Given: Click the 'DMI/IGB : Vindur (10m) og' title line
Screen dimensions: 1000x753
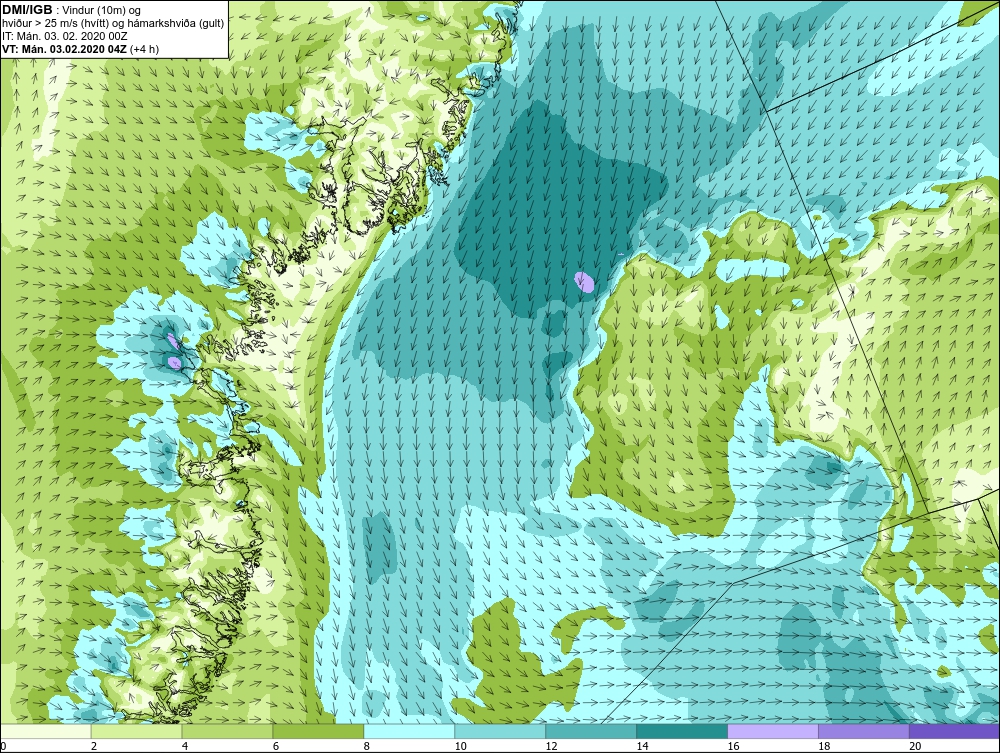Looking at the screenshot, I should tap(71, 11).
